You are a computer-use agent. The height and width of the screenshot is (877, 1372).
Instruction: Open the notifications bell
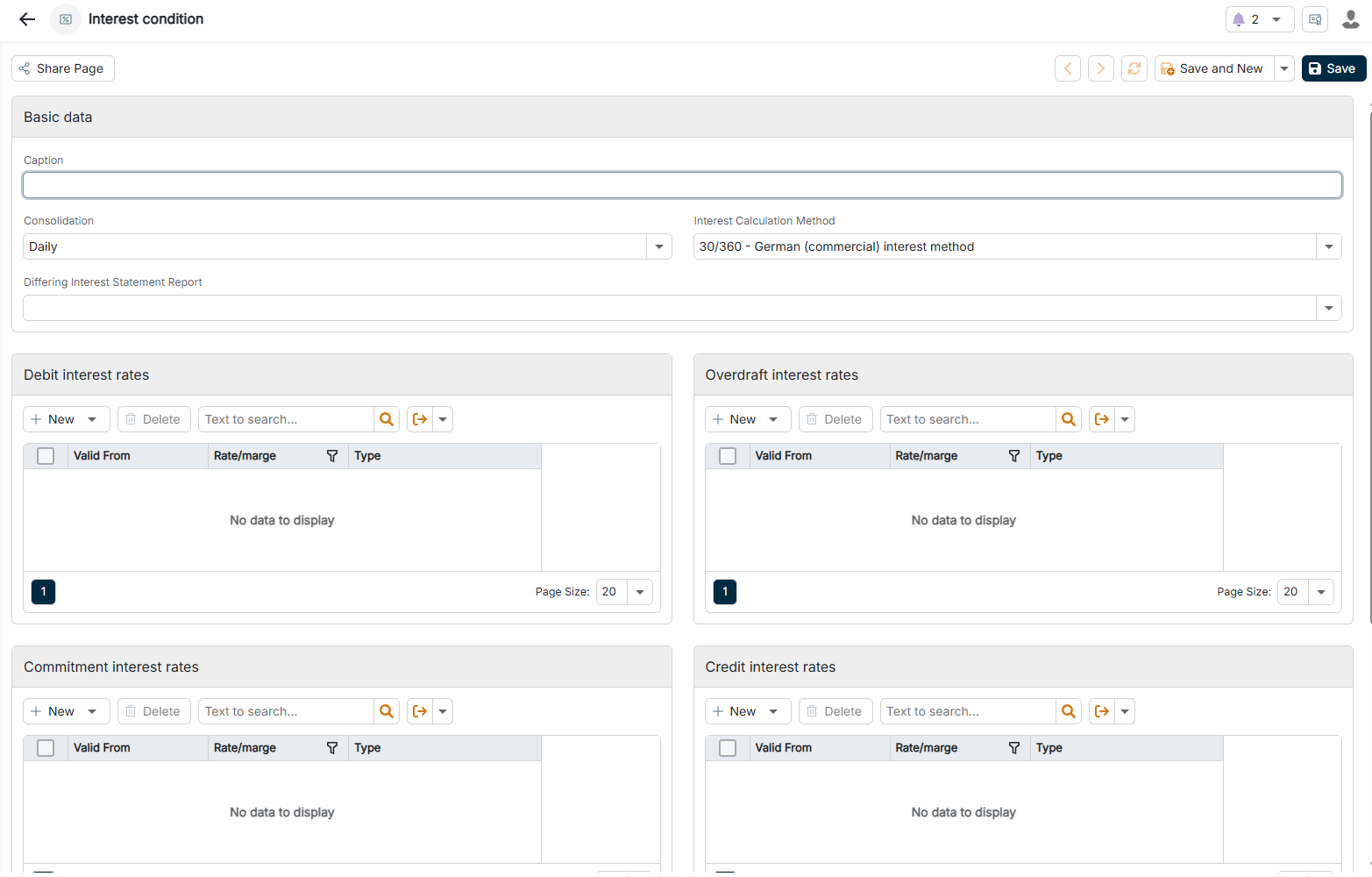tap(1239, 19)
